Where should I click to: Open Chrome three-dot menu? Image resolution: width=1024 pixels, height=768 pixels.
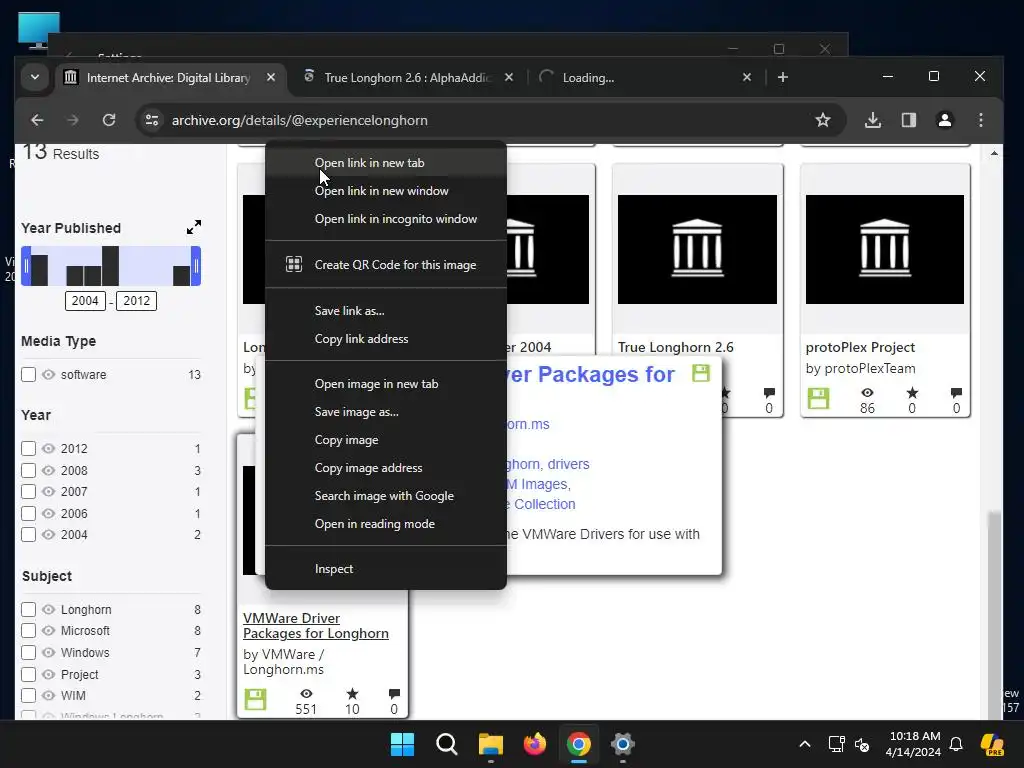(980, 120)
